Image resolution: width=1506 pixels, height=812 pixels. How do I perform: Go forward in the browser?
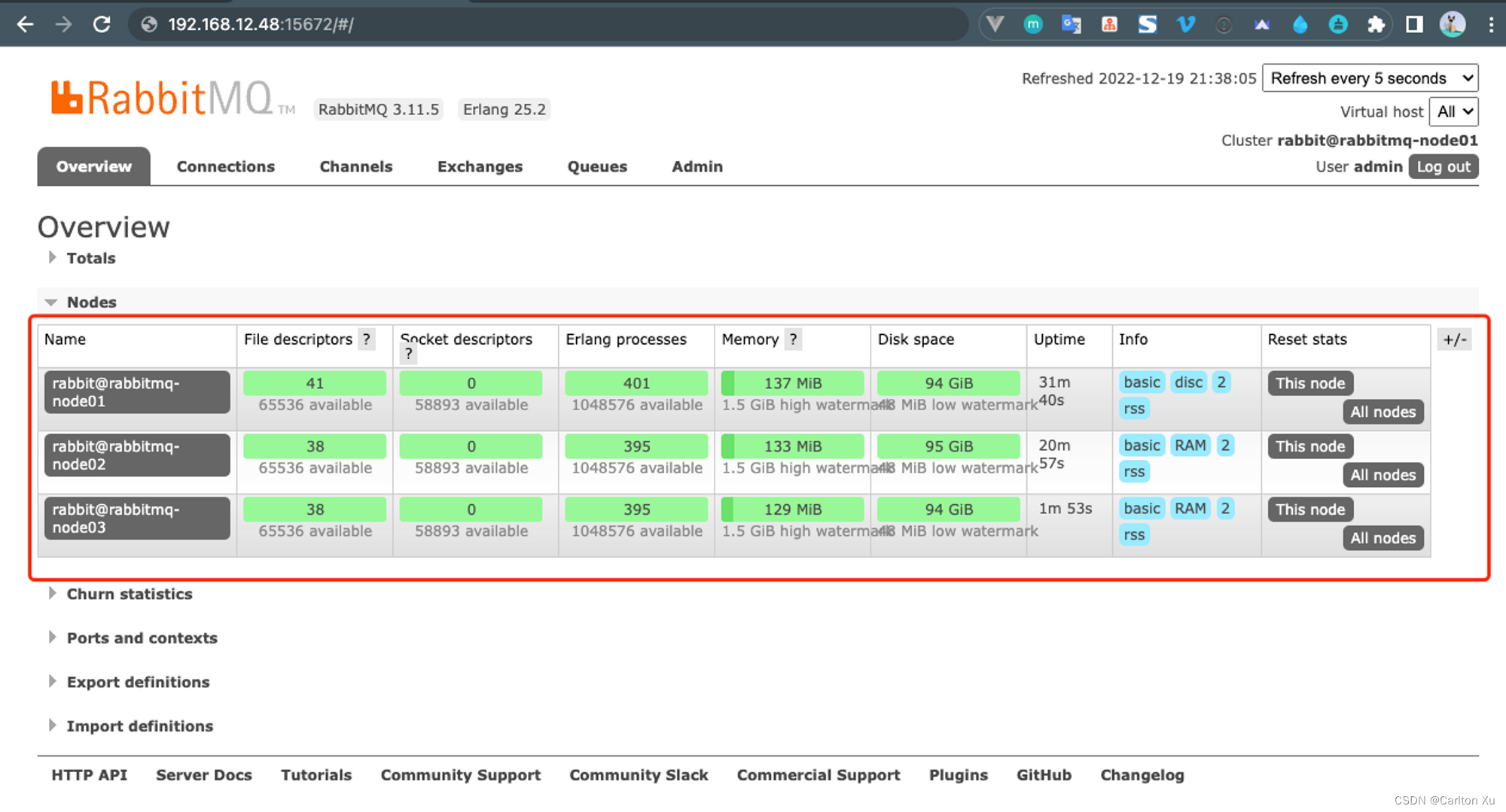click(63, 24)
